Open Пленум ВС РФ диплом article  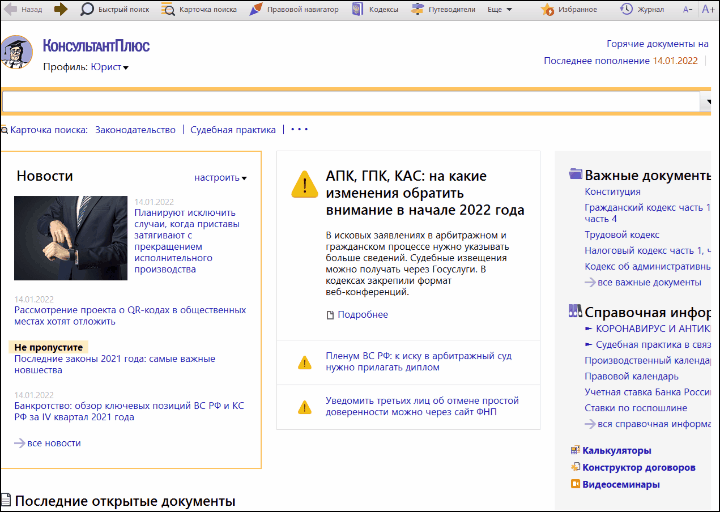[x=418, y=361]
